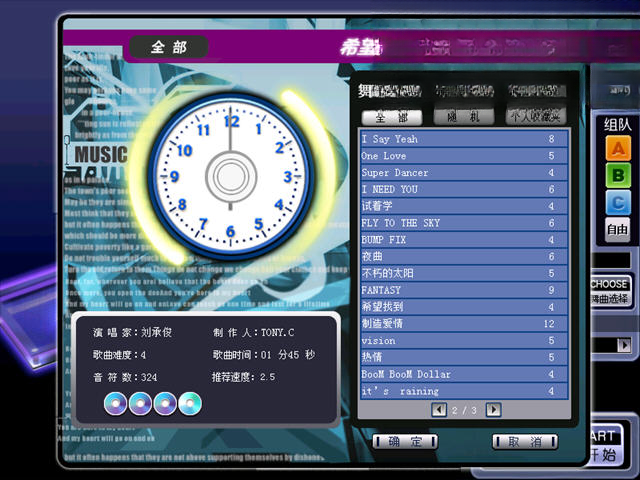Select song 'it's raining'
Viewport: 640px width, 480px height.
tap(464, 391)
